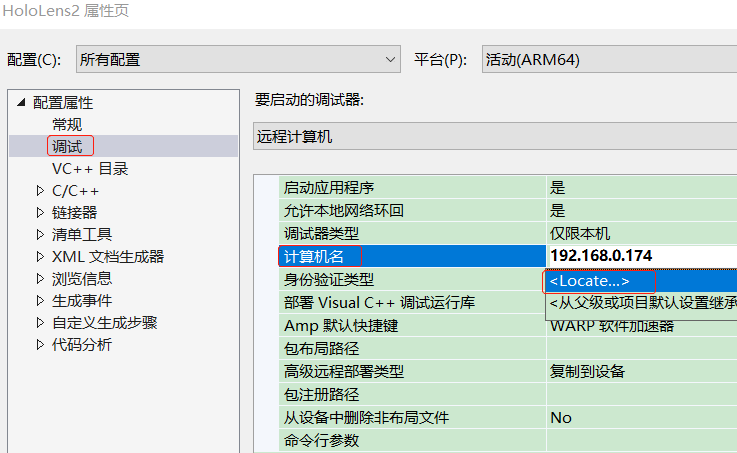
Task: Click the empty value cell of 命令行参数
Action: click(642, 440)
